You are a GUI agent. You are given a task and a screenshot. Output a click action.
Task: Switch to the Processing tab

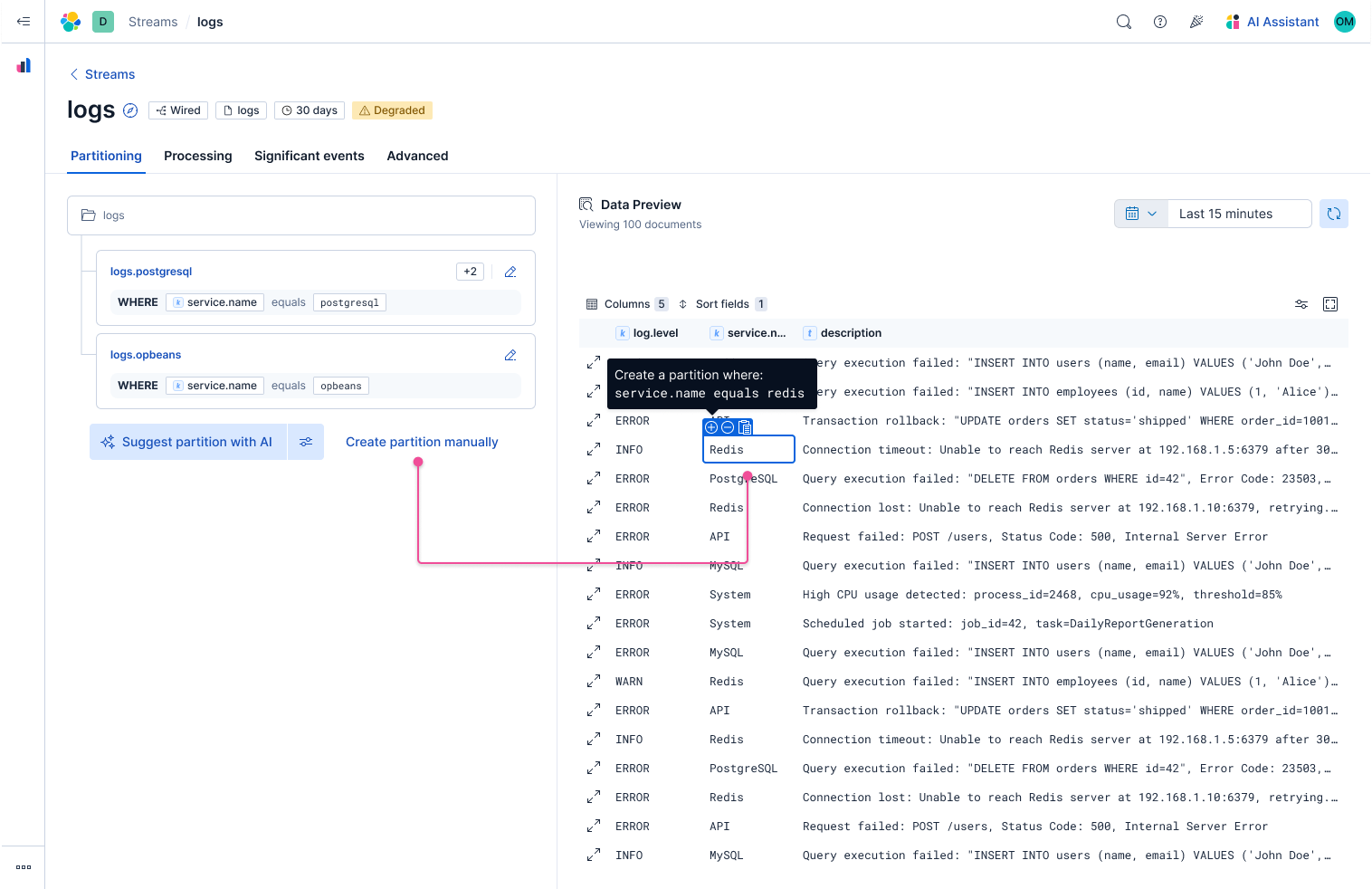click(x=198, y=156)
